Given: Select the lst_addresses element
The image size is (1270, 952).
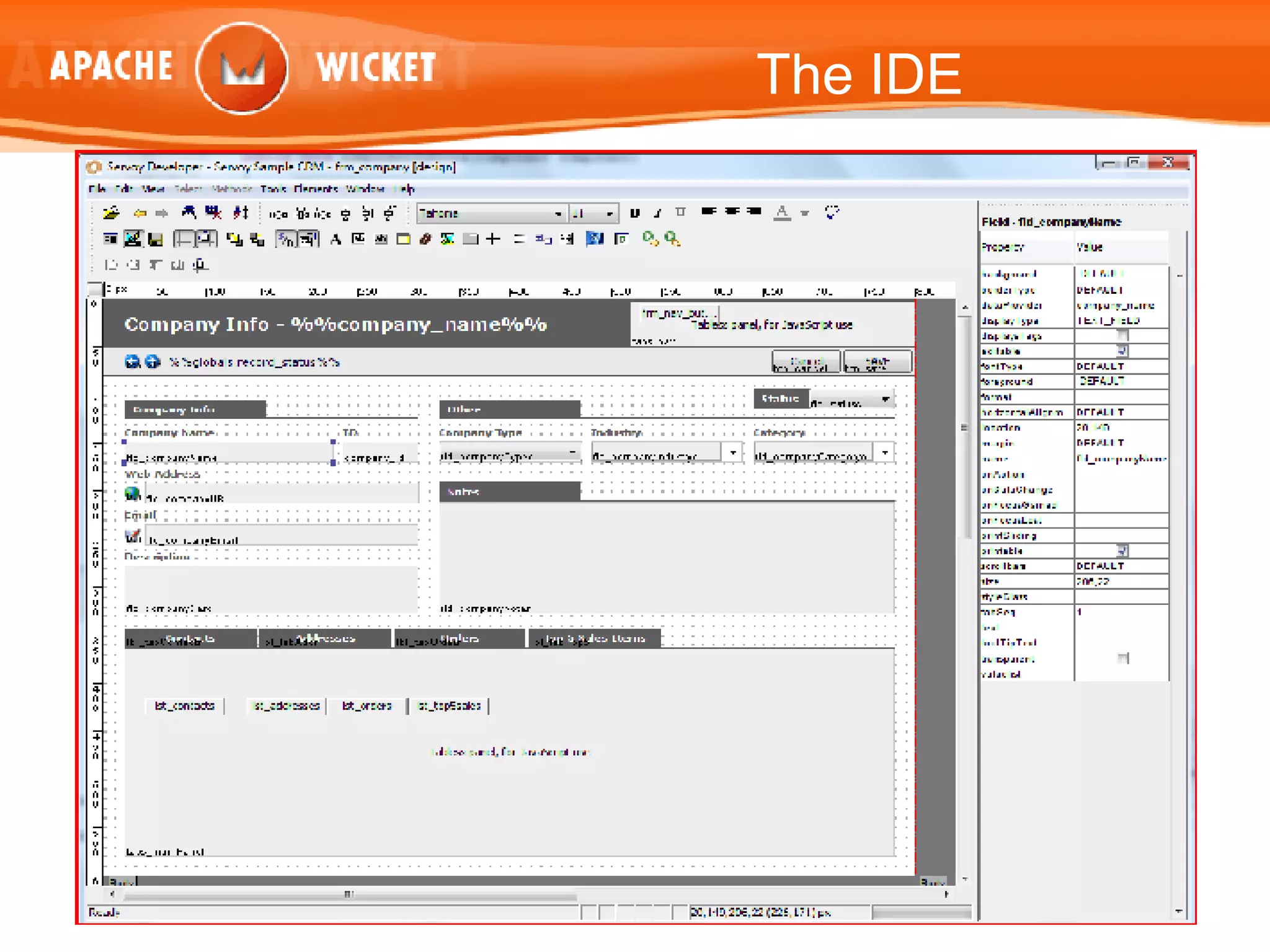Looking at the screenshot, I should (286, 706).
